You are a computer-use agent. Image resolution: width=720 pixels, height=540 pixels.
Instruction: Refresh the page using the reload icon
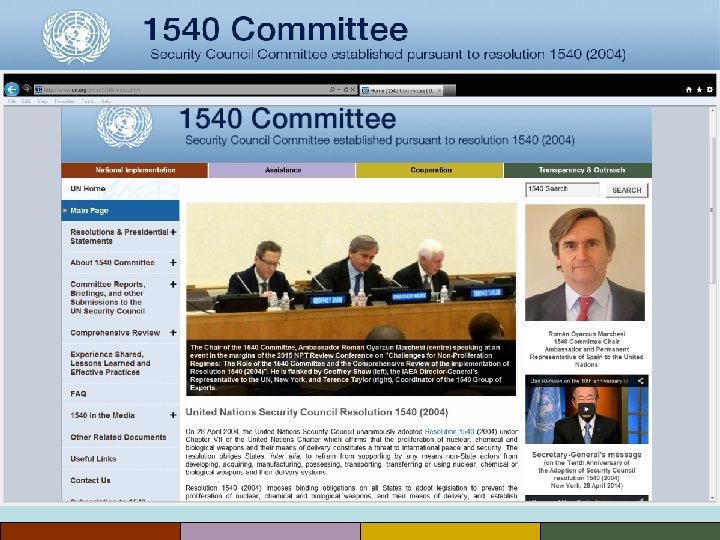[346, 90]
